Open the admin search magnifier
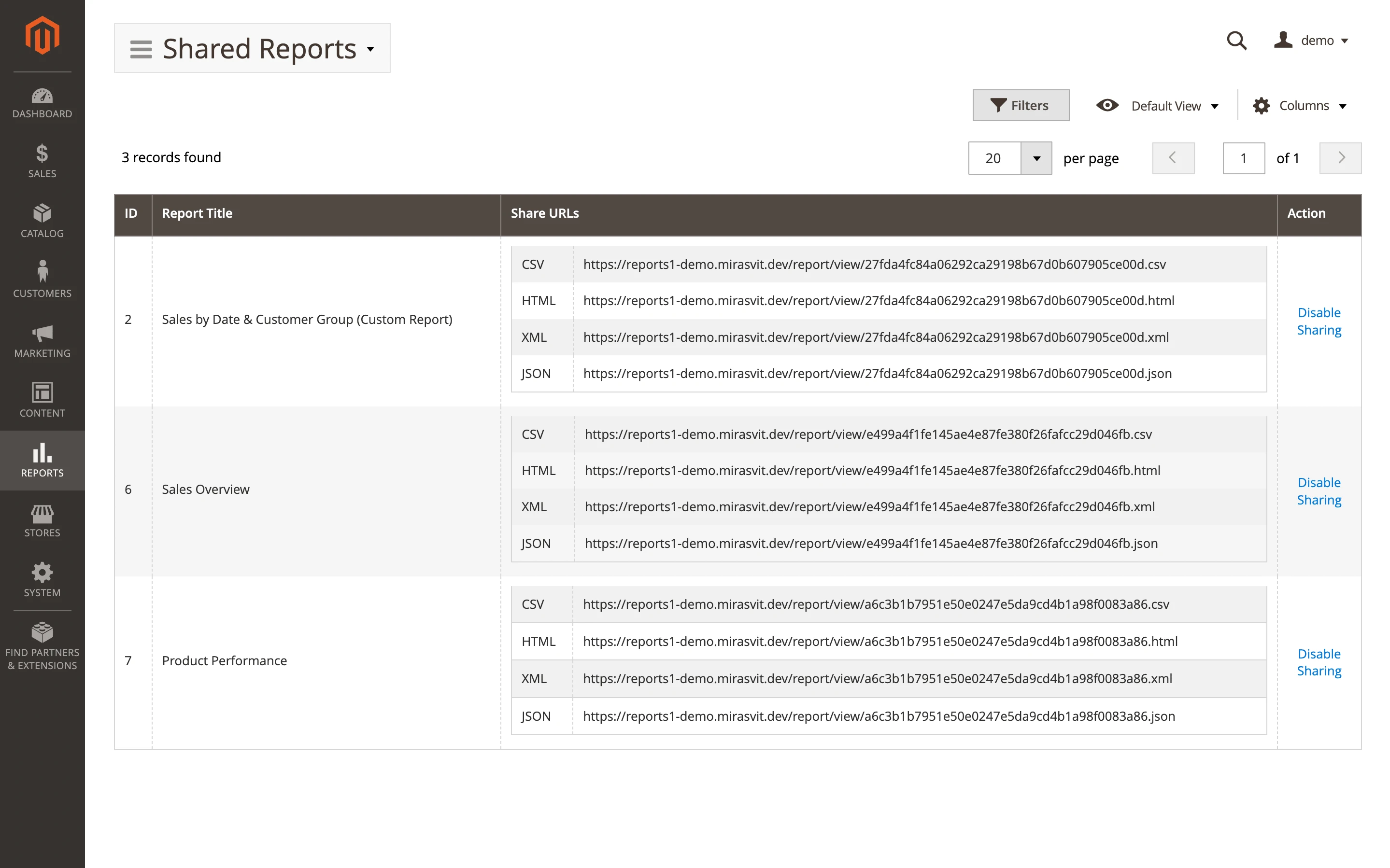The image size is (1390, 868). (x=1237, y=41)
